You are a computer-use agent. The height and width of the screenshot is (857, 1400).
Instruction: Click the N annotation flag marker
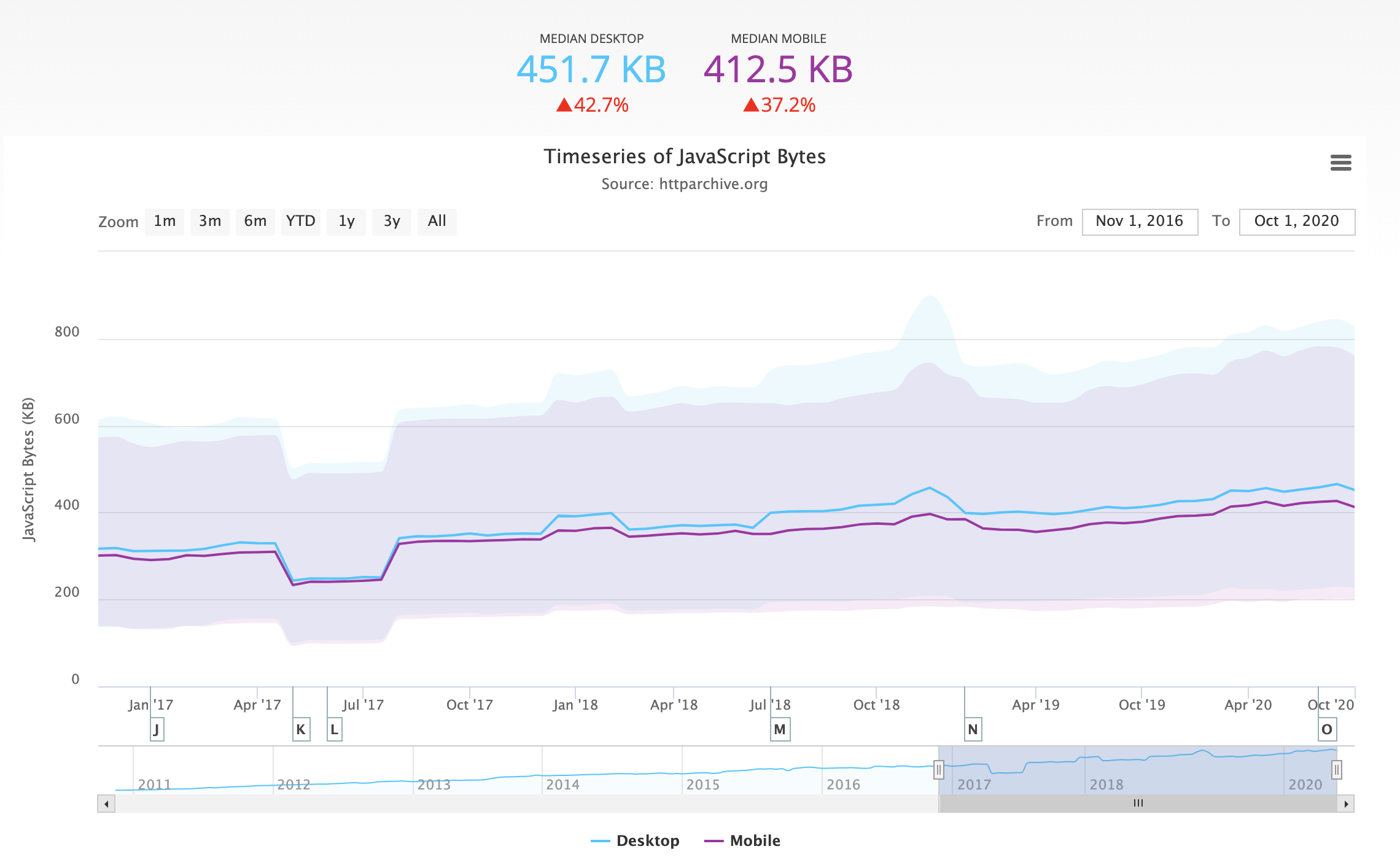click(973, 729)
